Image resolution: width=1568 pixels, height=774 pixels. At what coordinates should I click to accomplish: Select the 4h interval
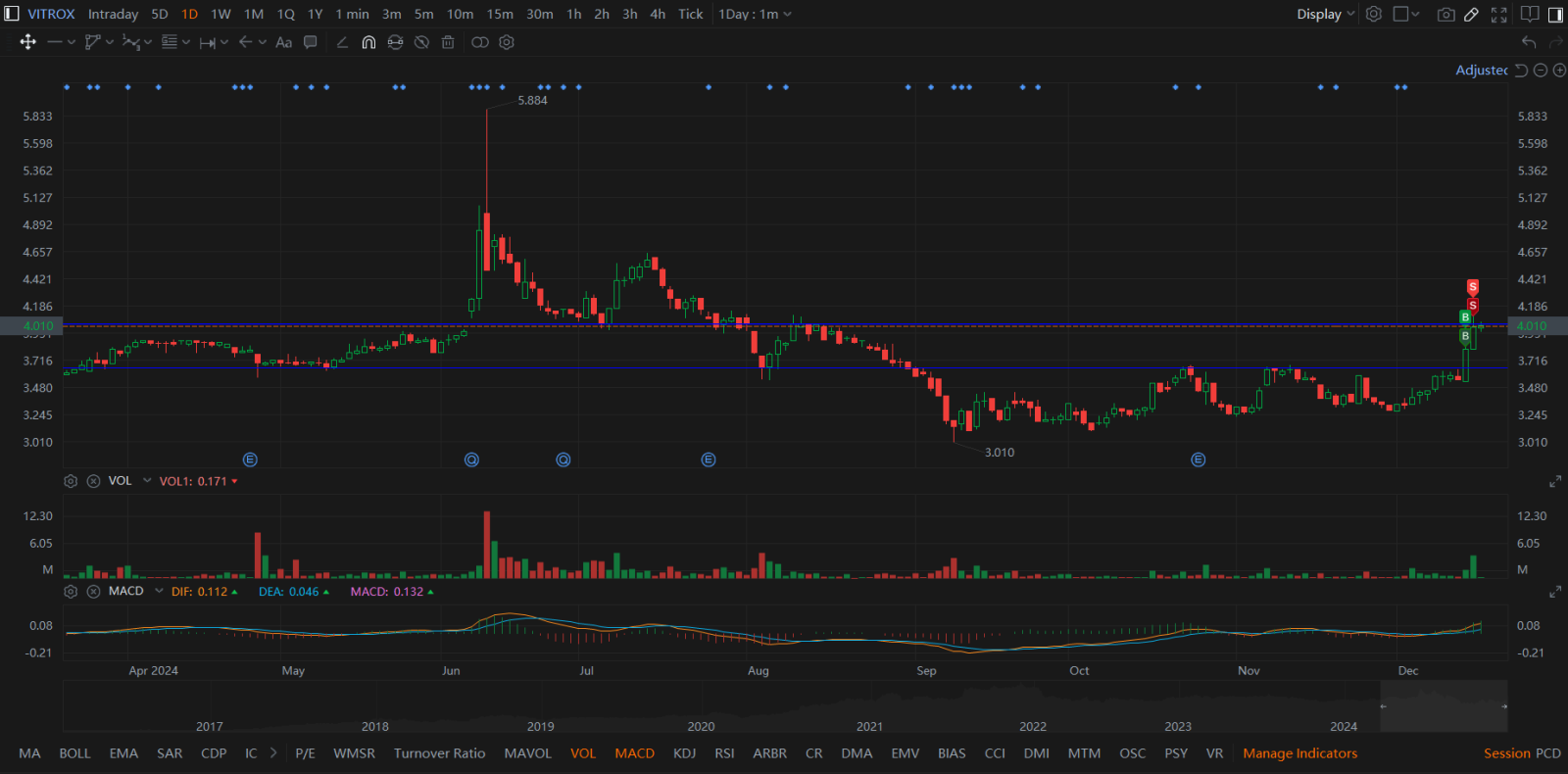tap(658, 14)
